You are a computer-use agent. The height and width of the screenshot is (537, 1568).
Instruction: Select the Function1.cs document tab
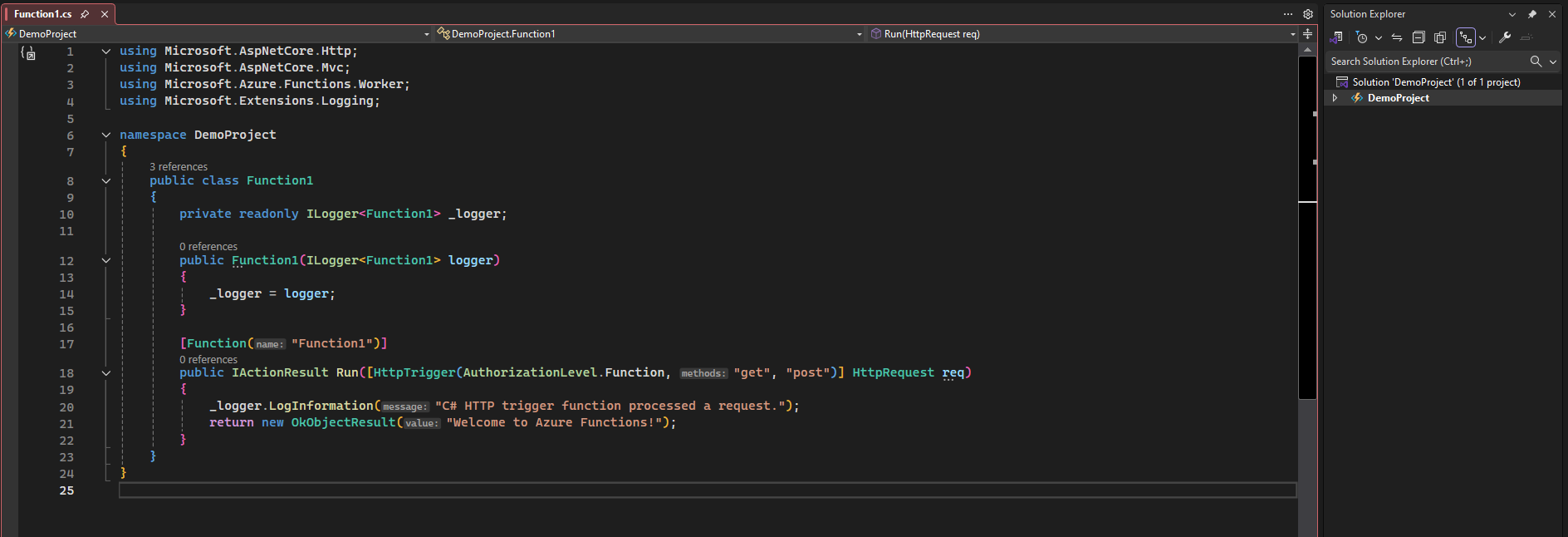click(43, 14)
